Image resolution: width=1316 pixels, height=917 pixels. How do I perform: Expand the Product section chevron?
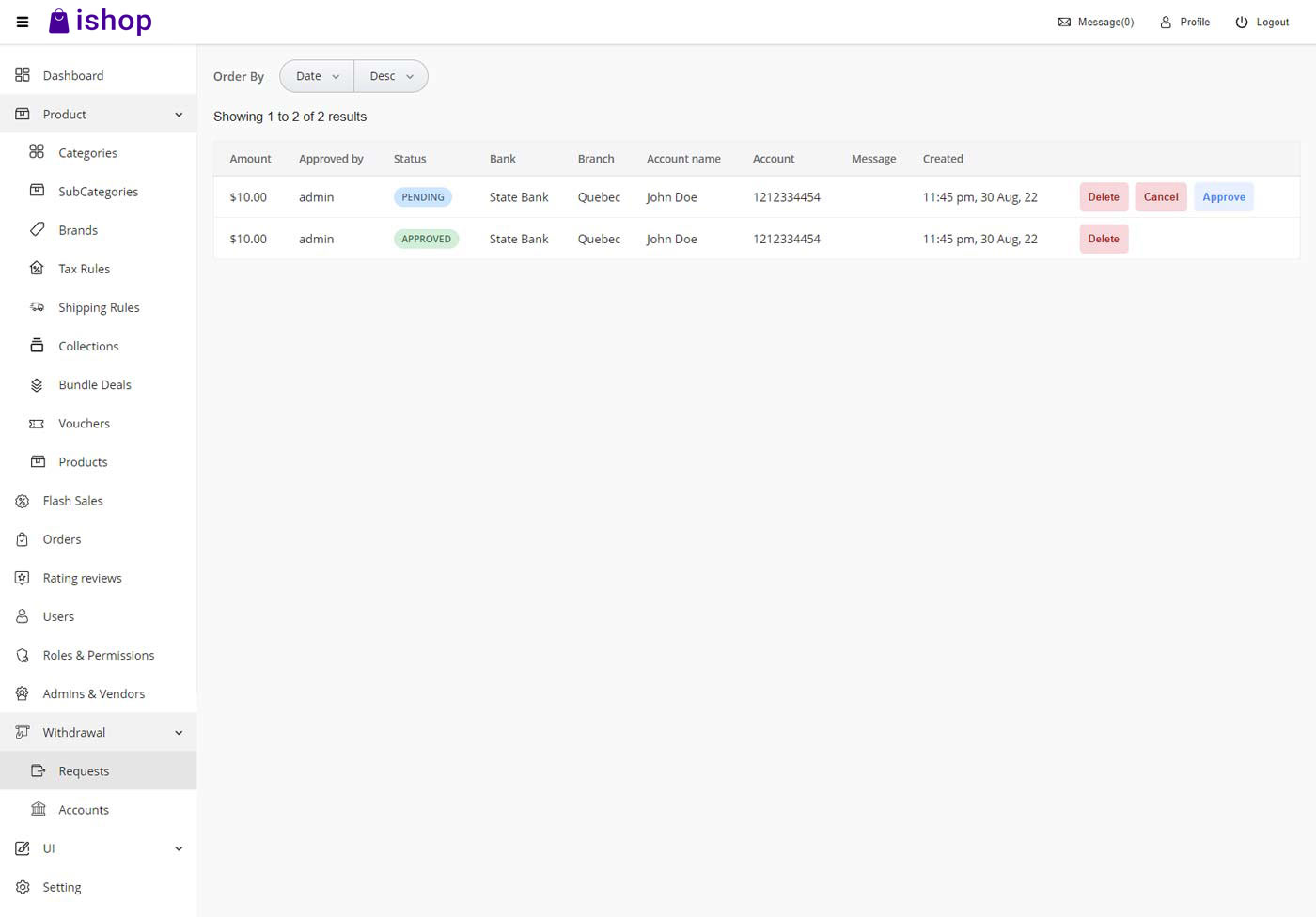[x=179, y=114]
